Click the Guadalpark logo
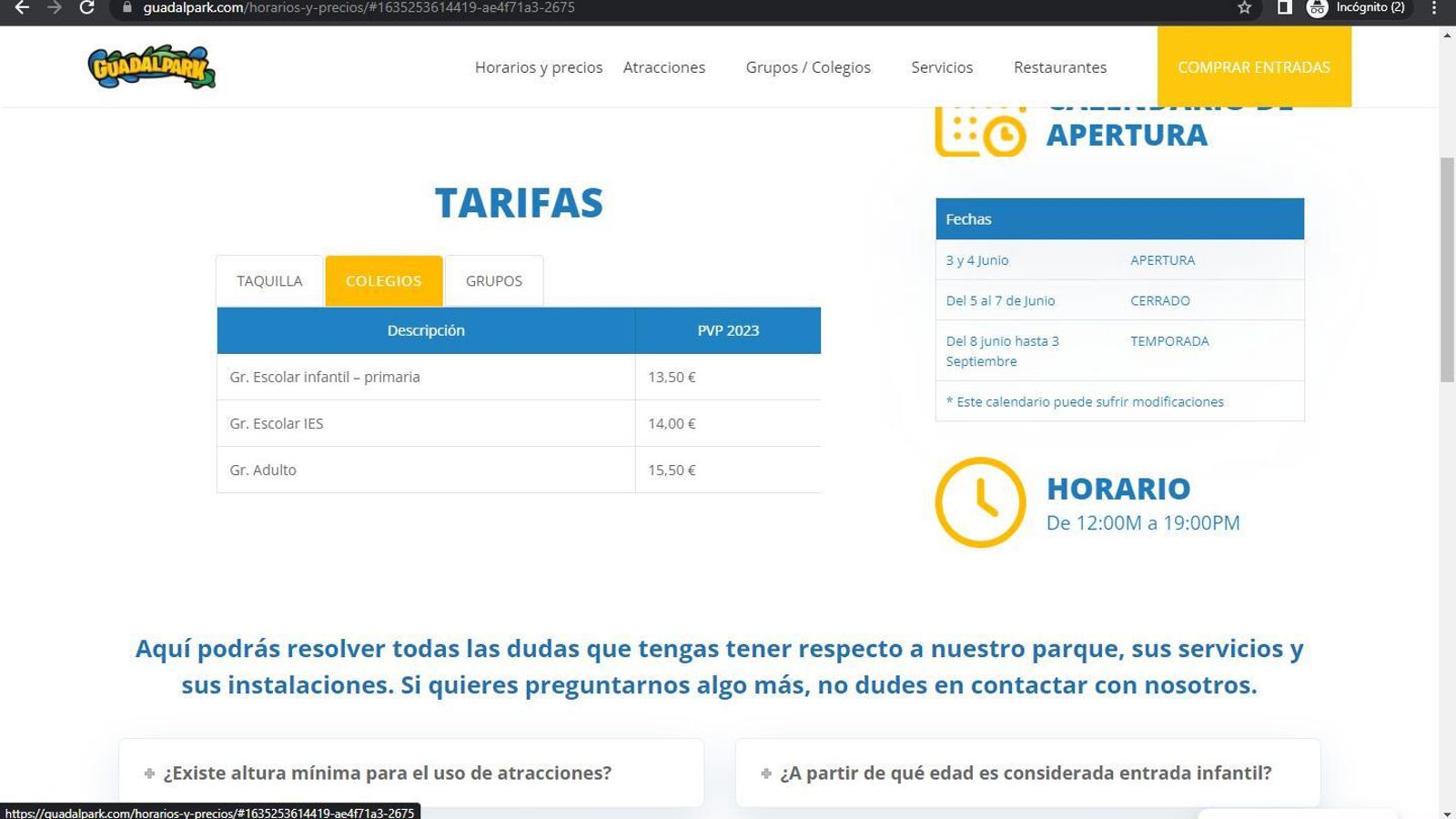Image resolution: width=1456 pixels, height=819 pixels. (x=151, y=67)
